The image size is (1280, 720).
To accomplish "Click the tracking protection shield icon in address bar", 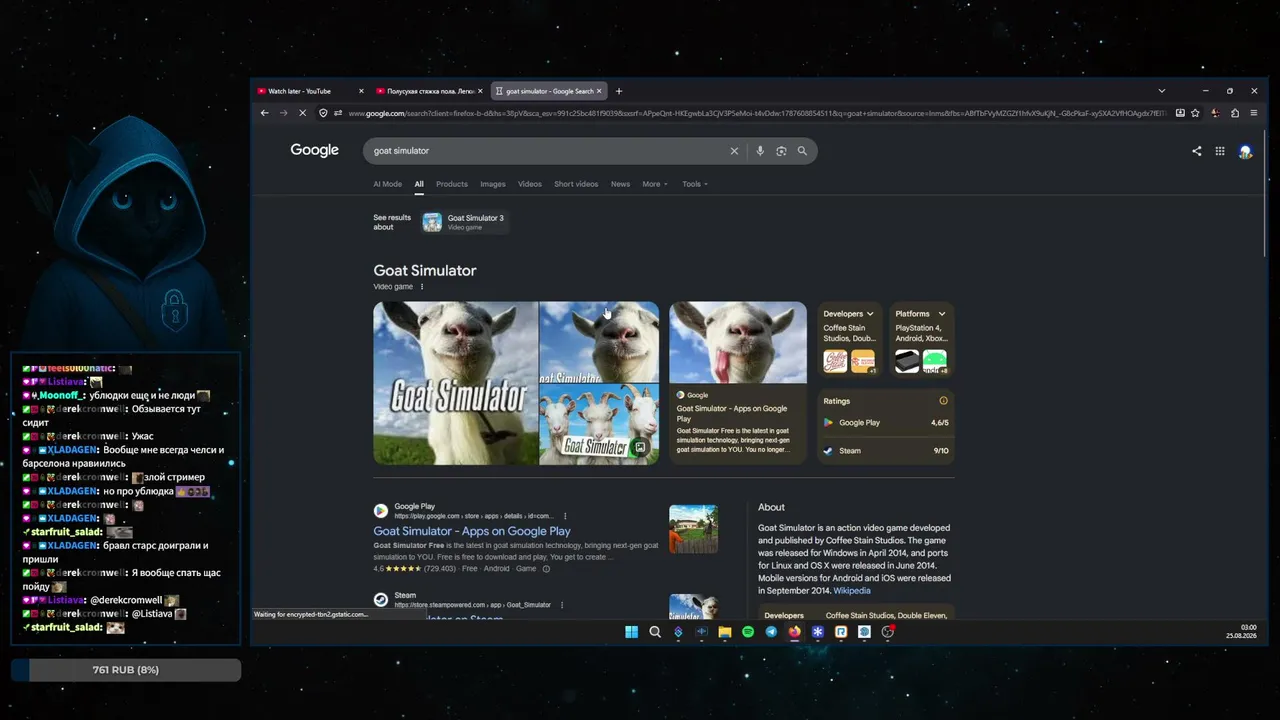I will pos(323,113).
